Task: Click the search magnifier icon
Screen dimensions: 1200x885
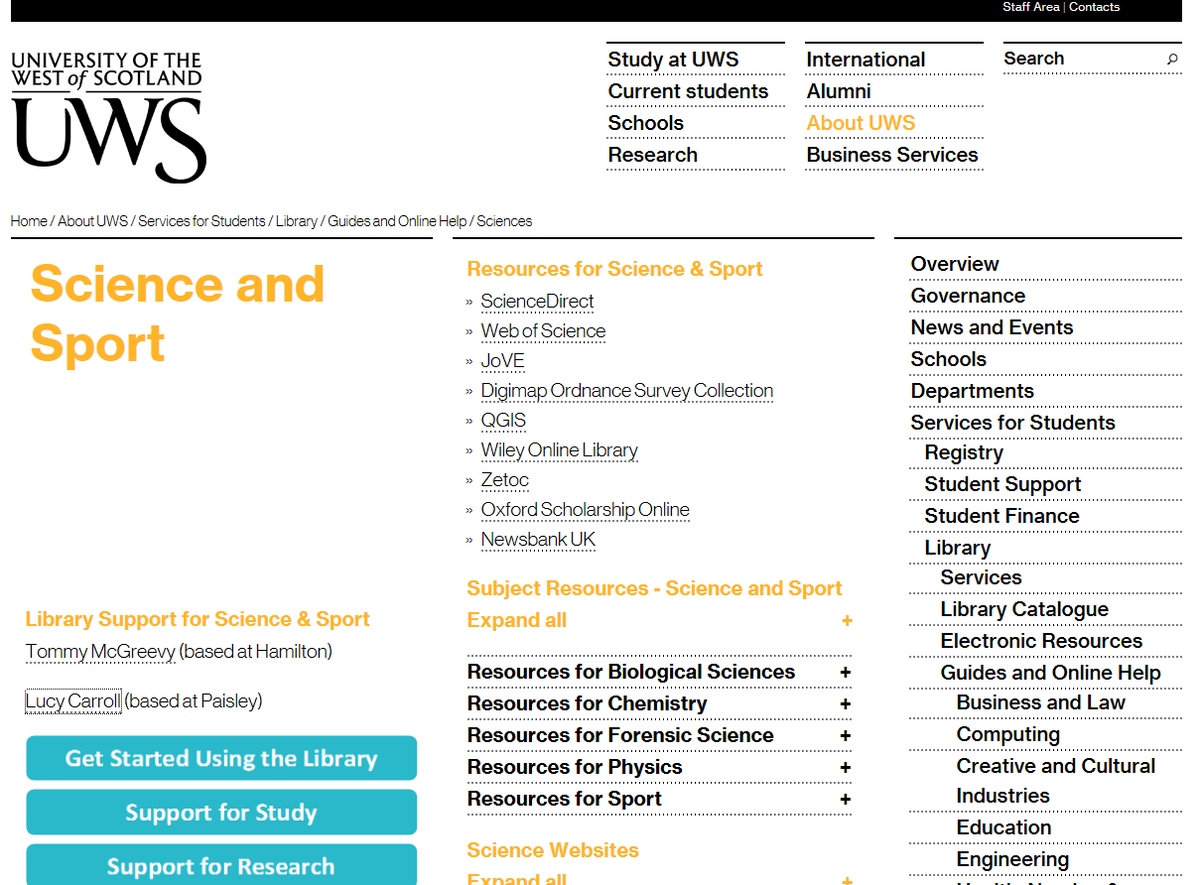Action: pyautogui.click(x=1171, y=60)
